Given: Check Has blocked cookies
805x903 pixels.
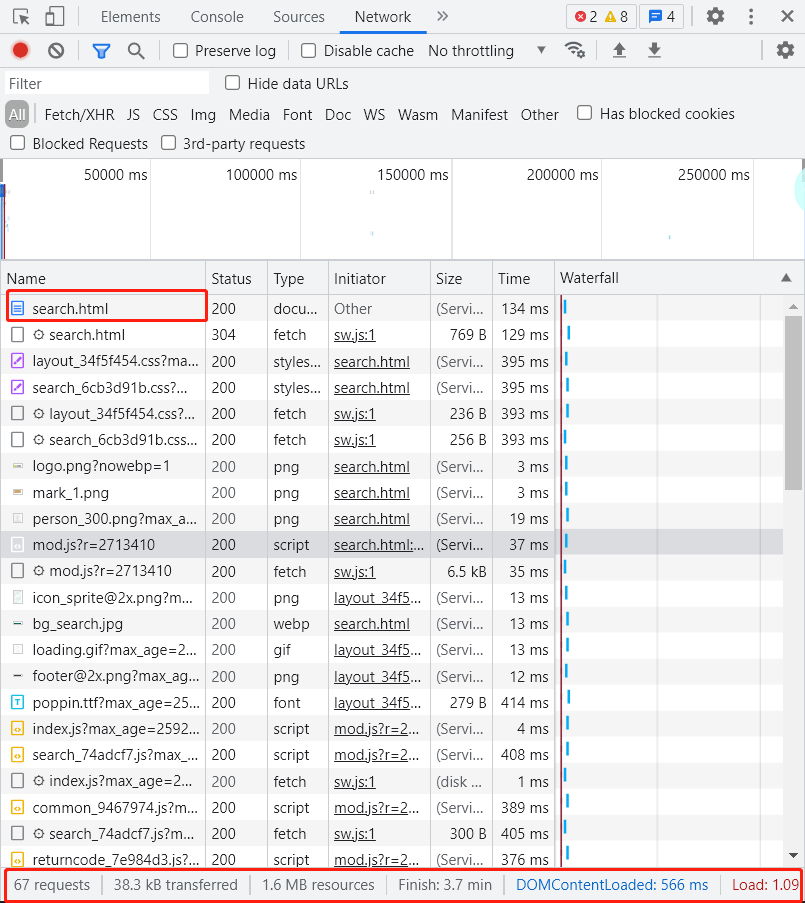Looking at the screenshot, I should [584, 113].
